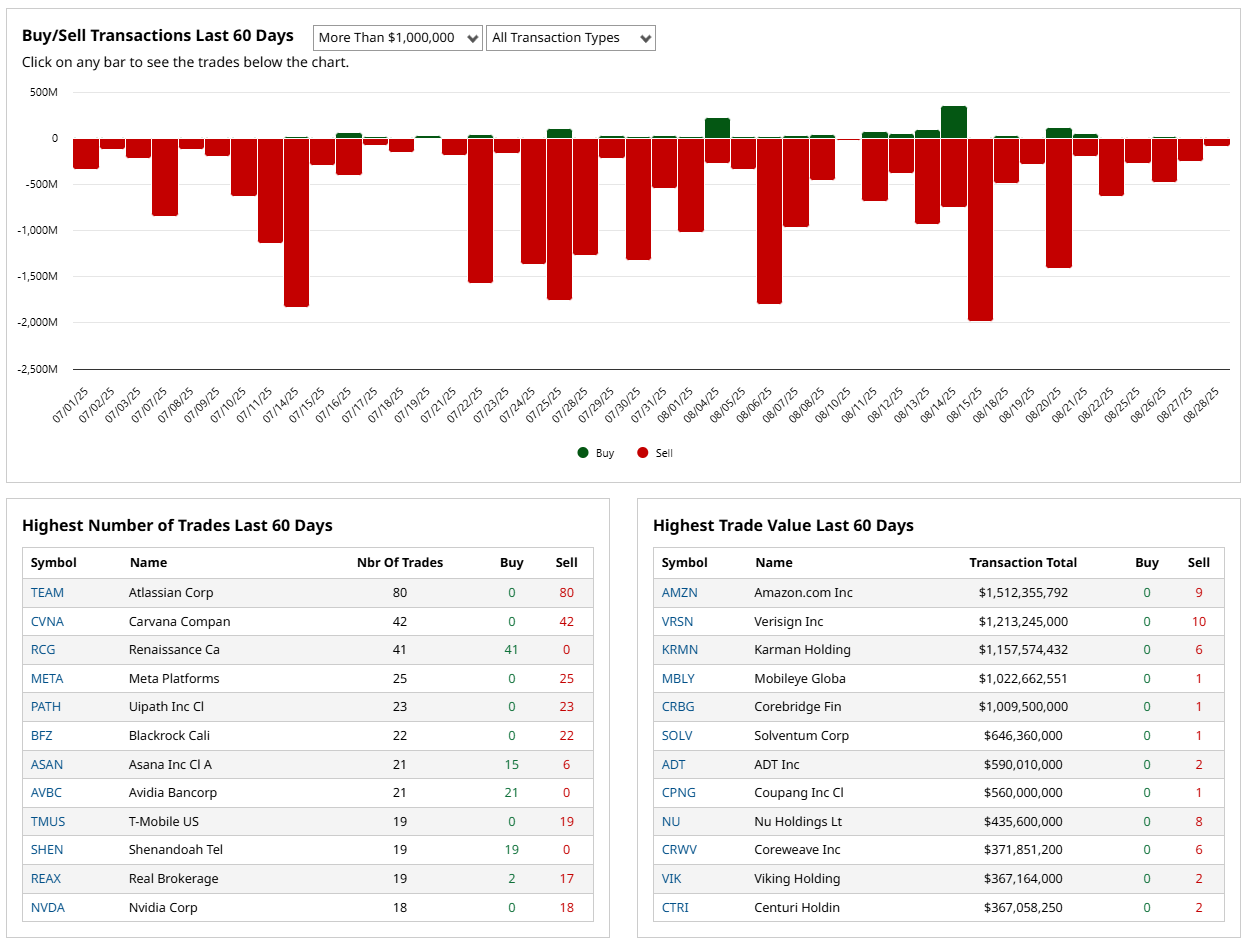This screenshot has height=945, width=1247.
Task: Open the NVDA symbol link
Action: [x=47, y=908]
